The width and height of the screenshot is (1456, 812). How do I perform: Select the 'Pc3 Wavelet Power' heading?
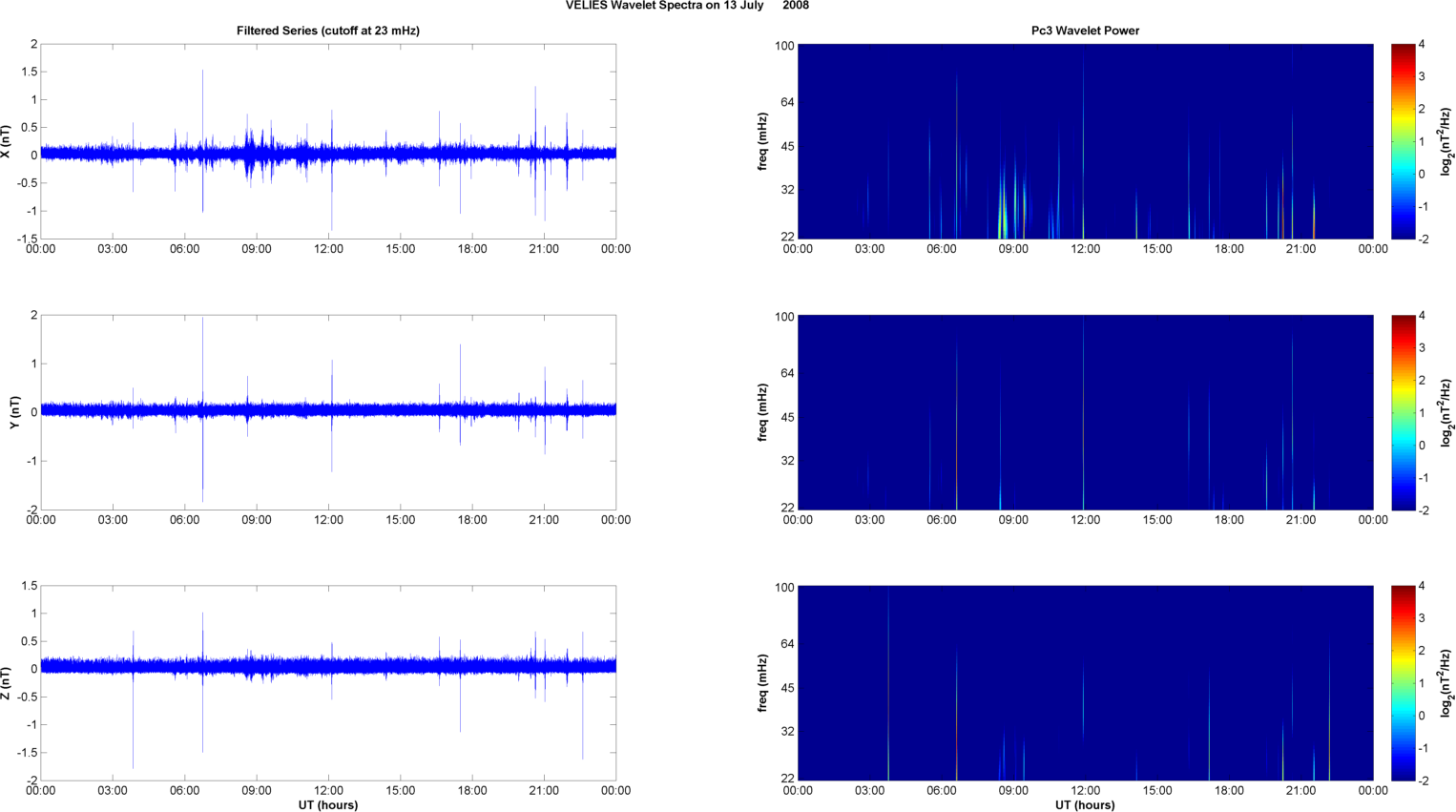coord(1085,31)
